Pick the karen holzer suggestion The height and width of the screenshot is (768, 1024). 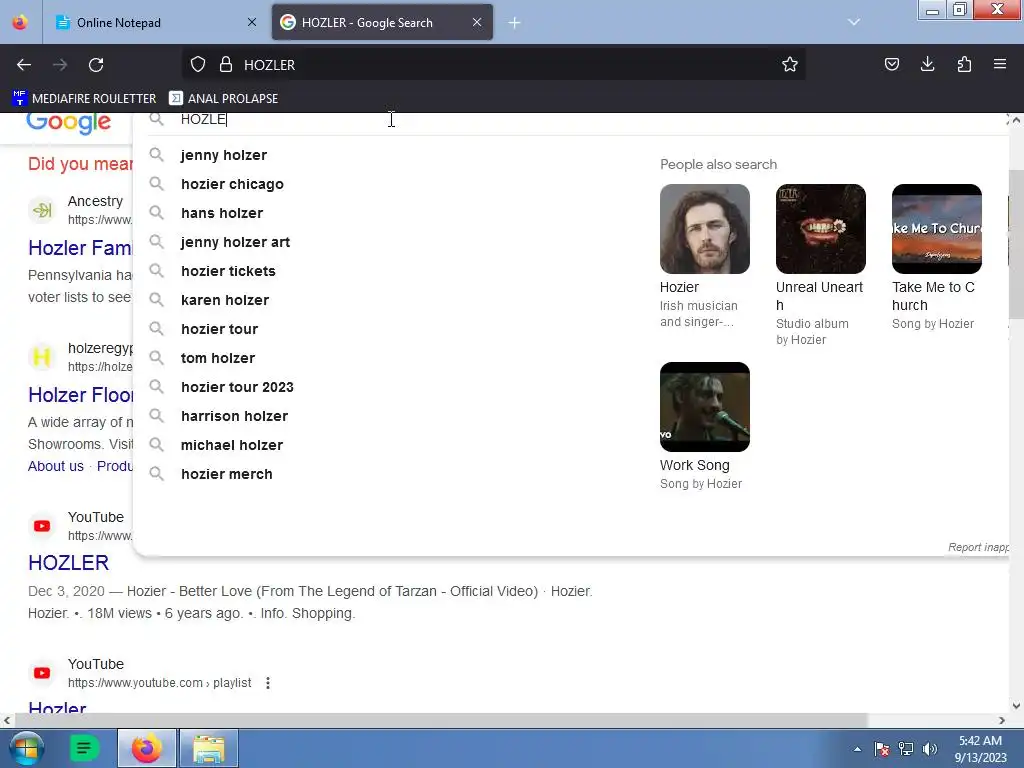coord(225,300)
